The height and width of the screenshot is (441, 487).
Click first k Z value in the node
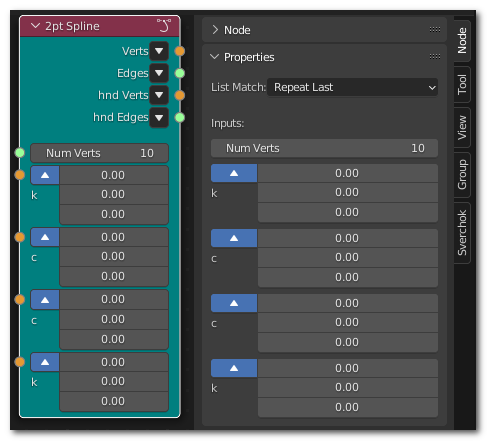(114, 214)
